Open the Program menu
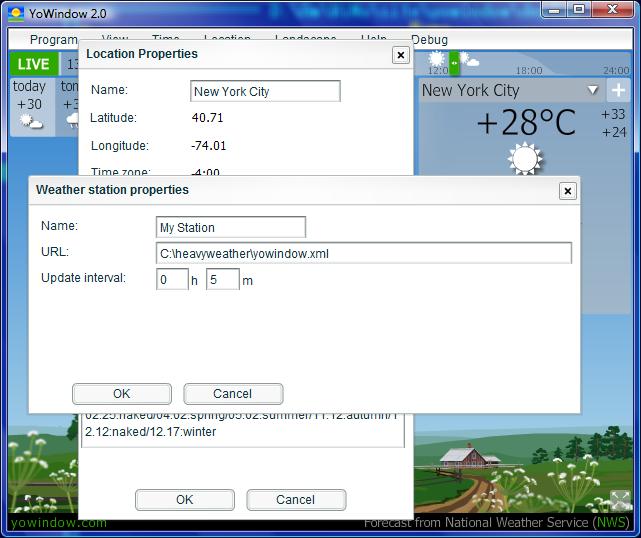Screen dimensions: 641x538 [x=53, y=40]
